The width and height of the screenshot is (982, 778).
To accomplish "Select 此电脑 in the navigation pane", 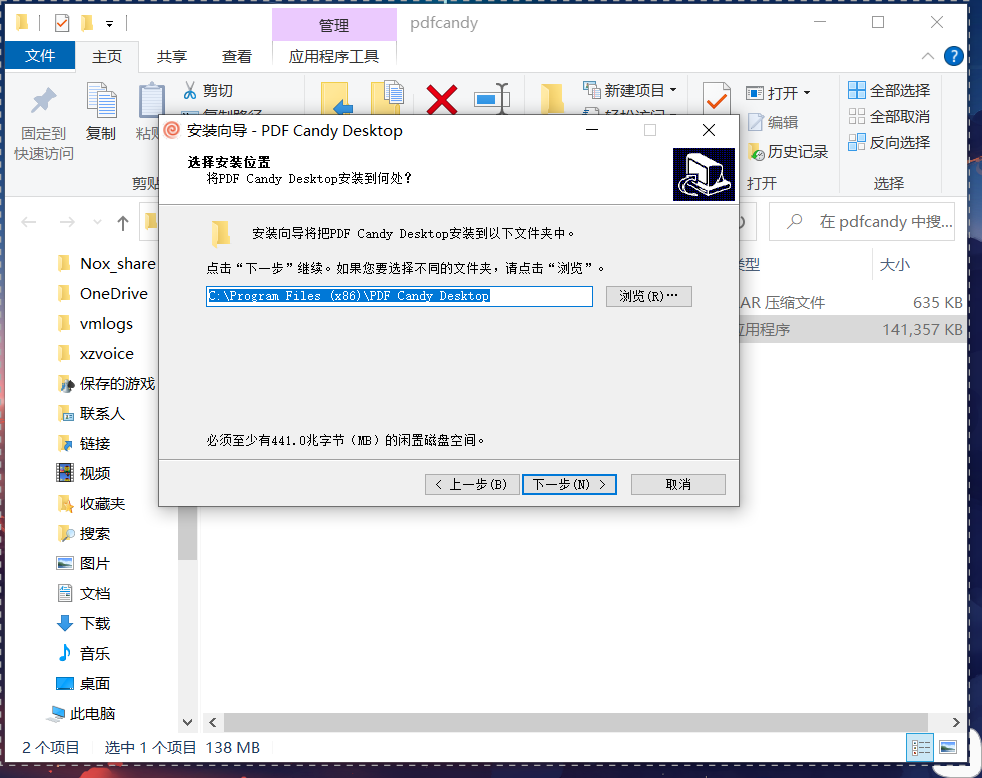I will tap(81, 714).
